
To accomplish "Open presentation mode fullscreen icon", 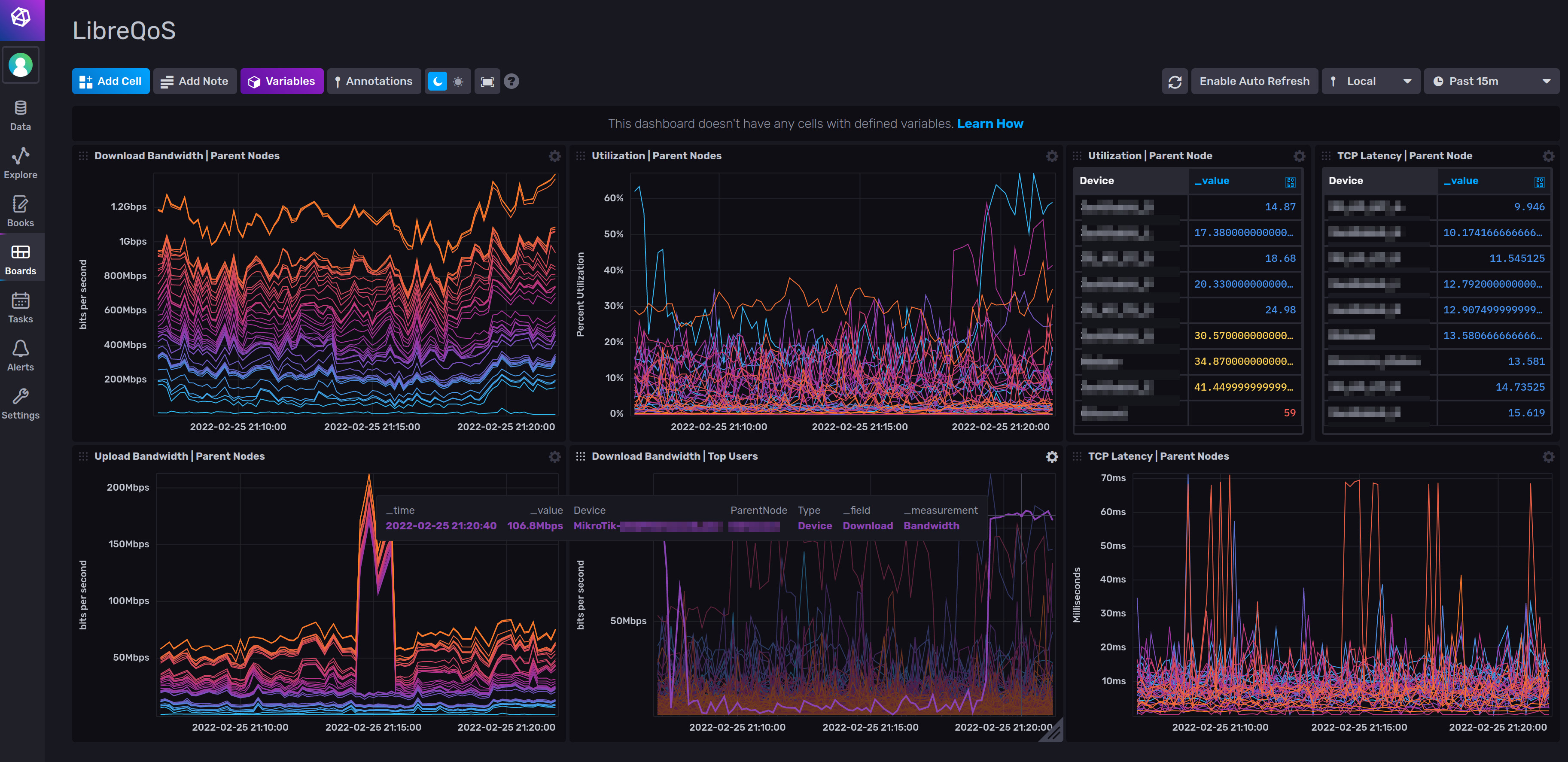I will click(487, 82).
